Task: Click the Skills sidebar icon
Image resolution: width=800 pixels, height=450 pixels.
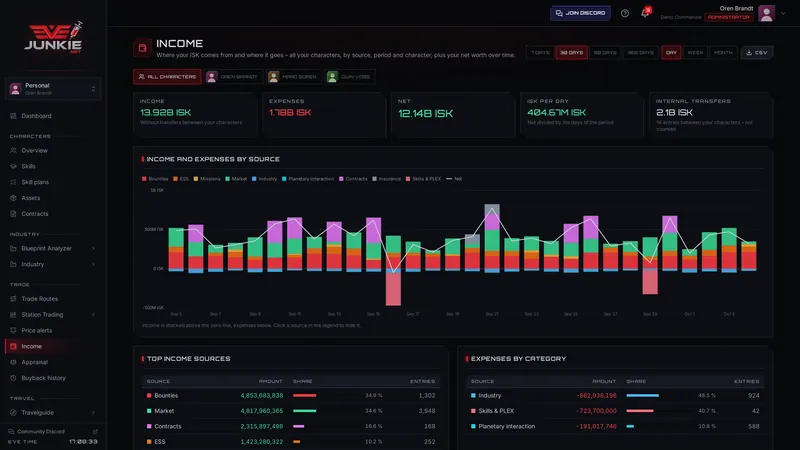Action: [x=13, y=166]
